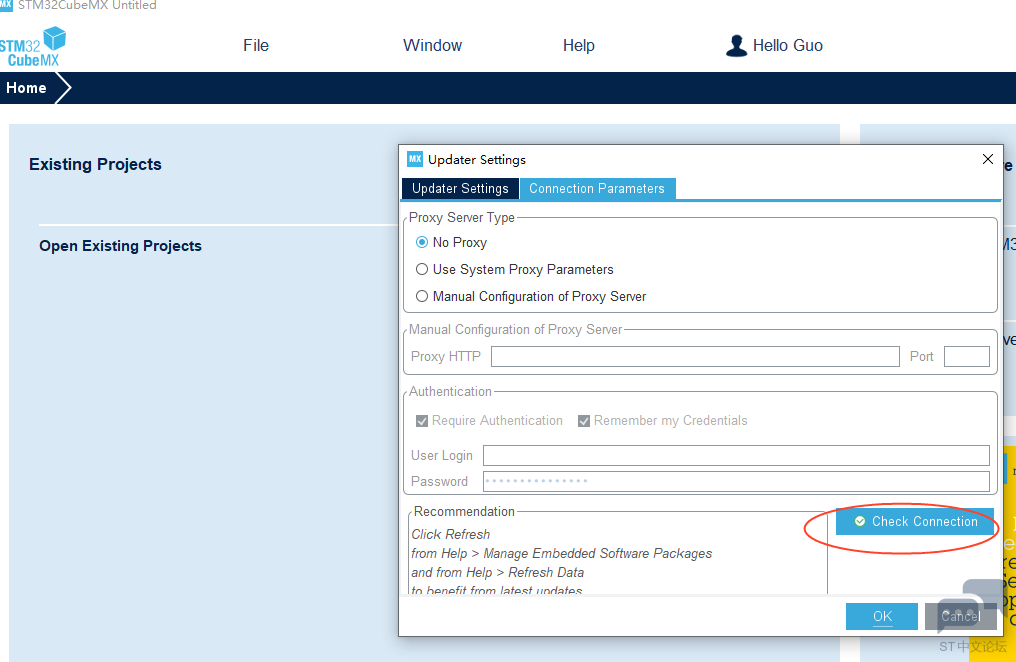Image resolution: width=1016 pixels, height=662 pixels.
Task: Switch to the Updater Settings tab
Action: coord(460,189)
